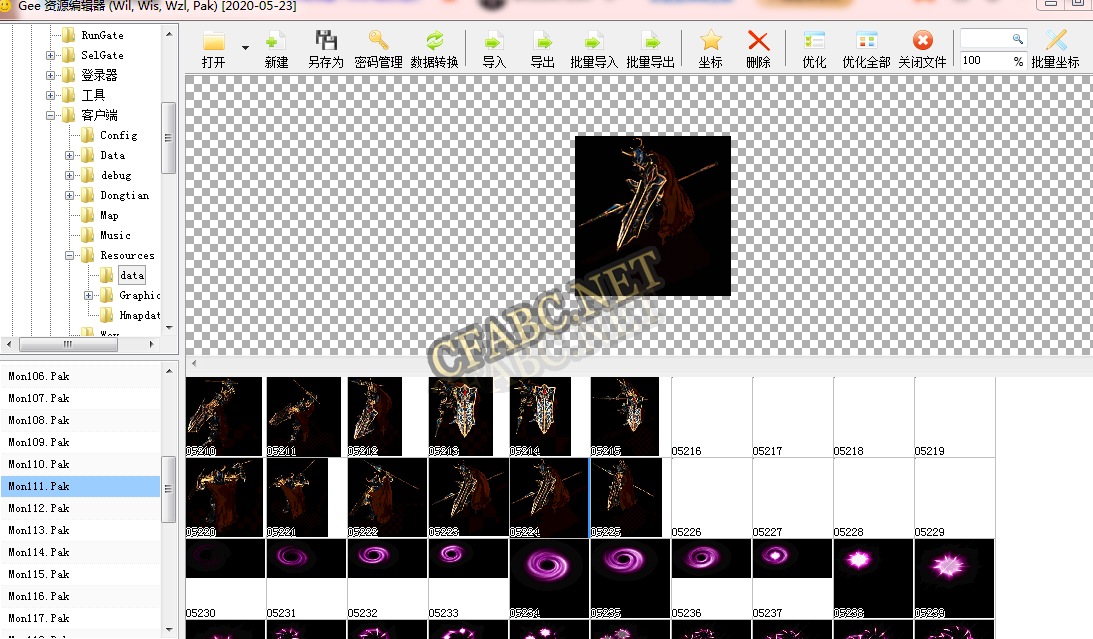Image resolution: width=1093 pixels, height=639 pixels.
Task: Run 数据转换 data conversion
Action: click(434, 49)
